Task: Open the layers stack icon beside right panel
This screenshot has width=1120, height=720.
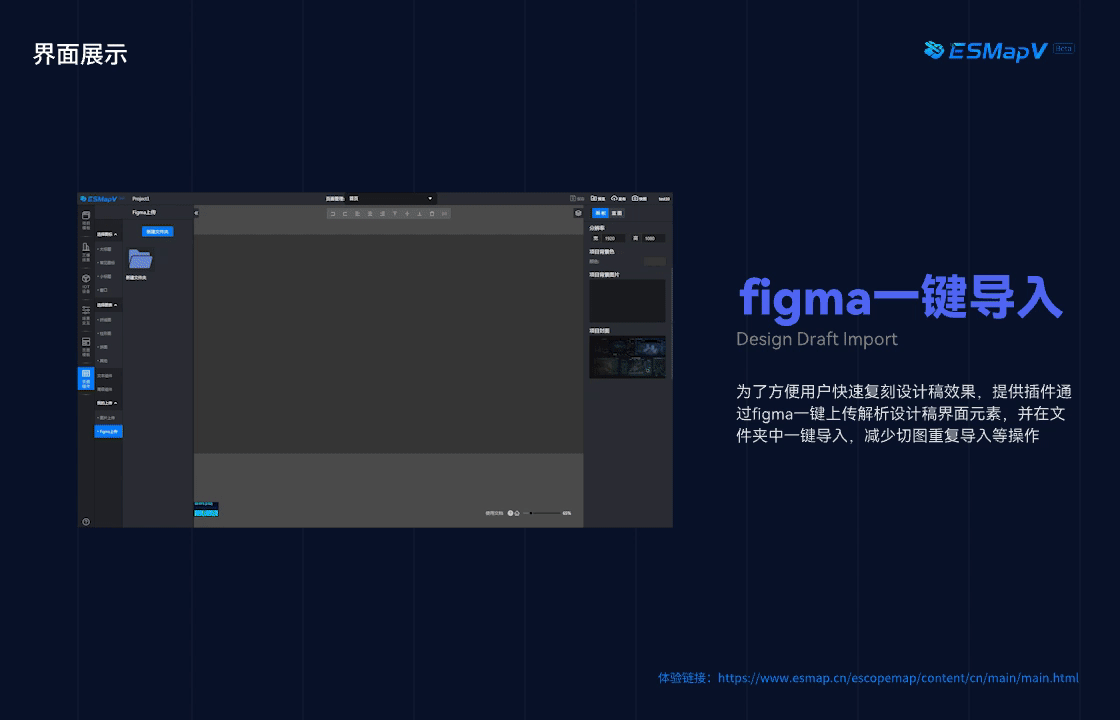Action: 578,213
